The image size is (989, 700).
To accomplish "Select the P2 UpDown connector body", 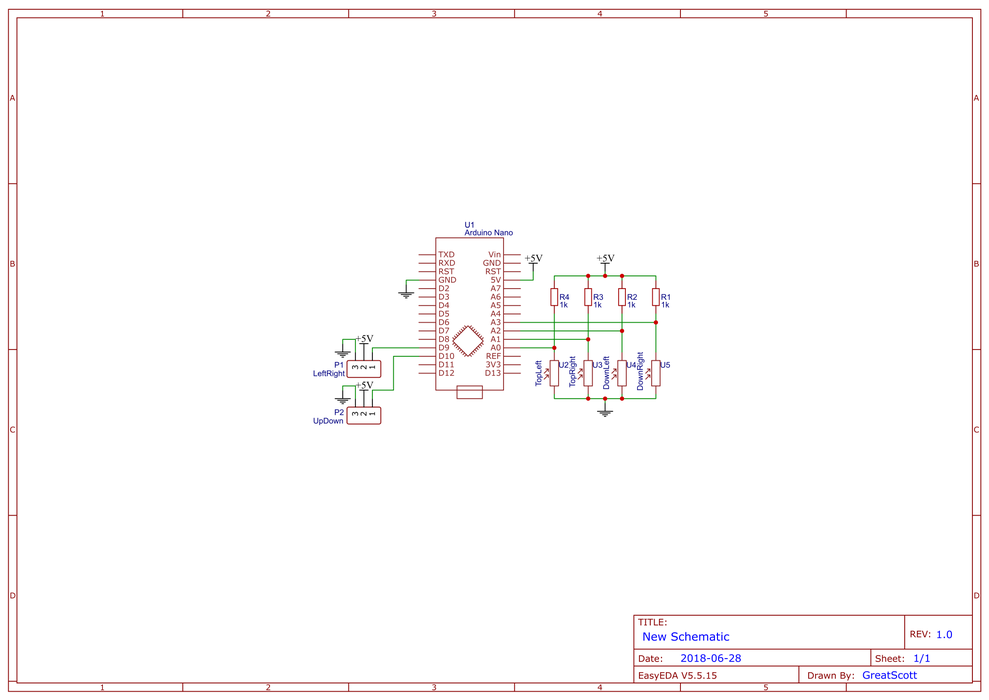I will coord(364,415).
